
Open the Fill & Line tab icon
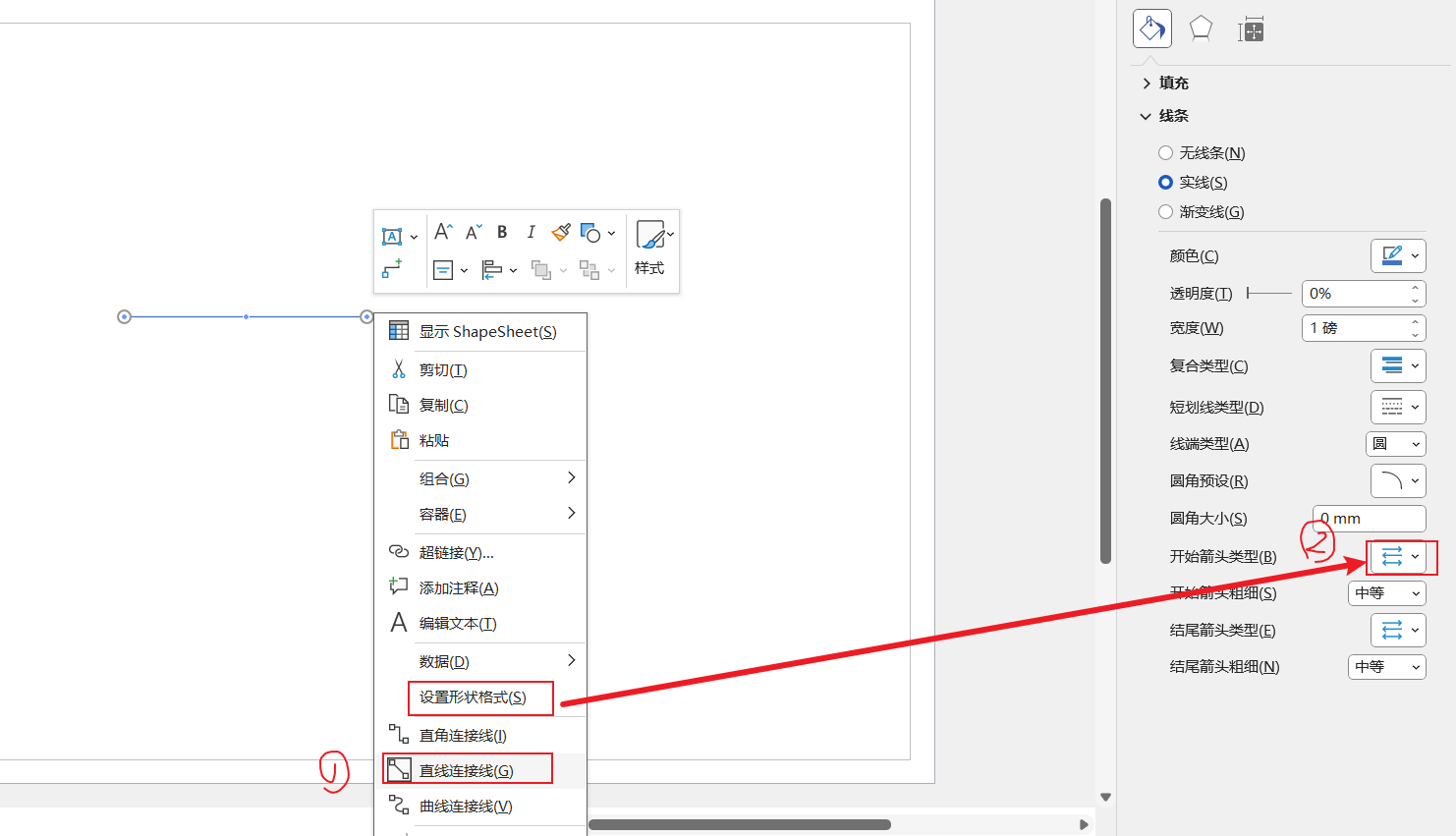(x=1151, y=28)
